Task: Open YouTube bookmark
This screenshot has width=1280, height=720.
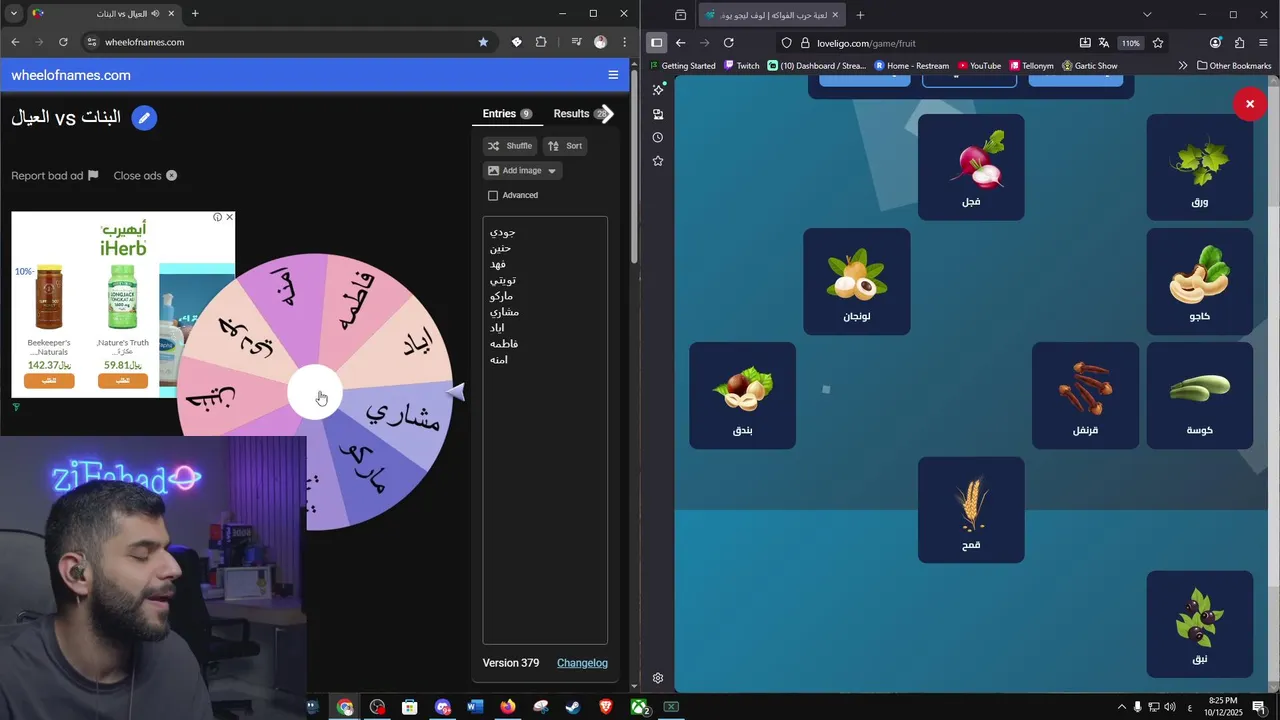Action: (979, 66)
